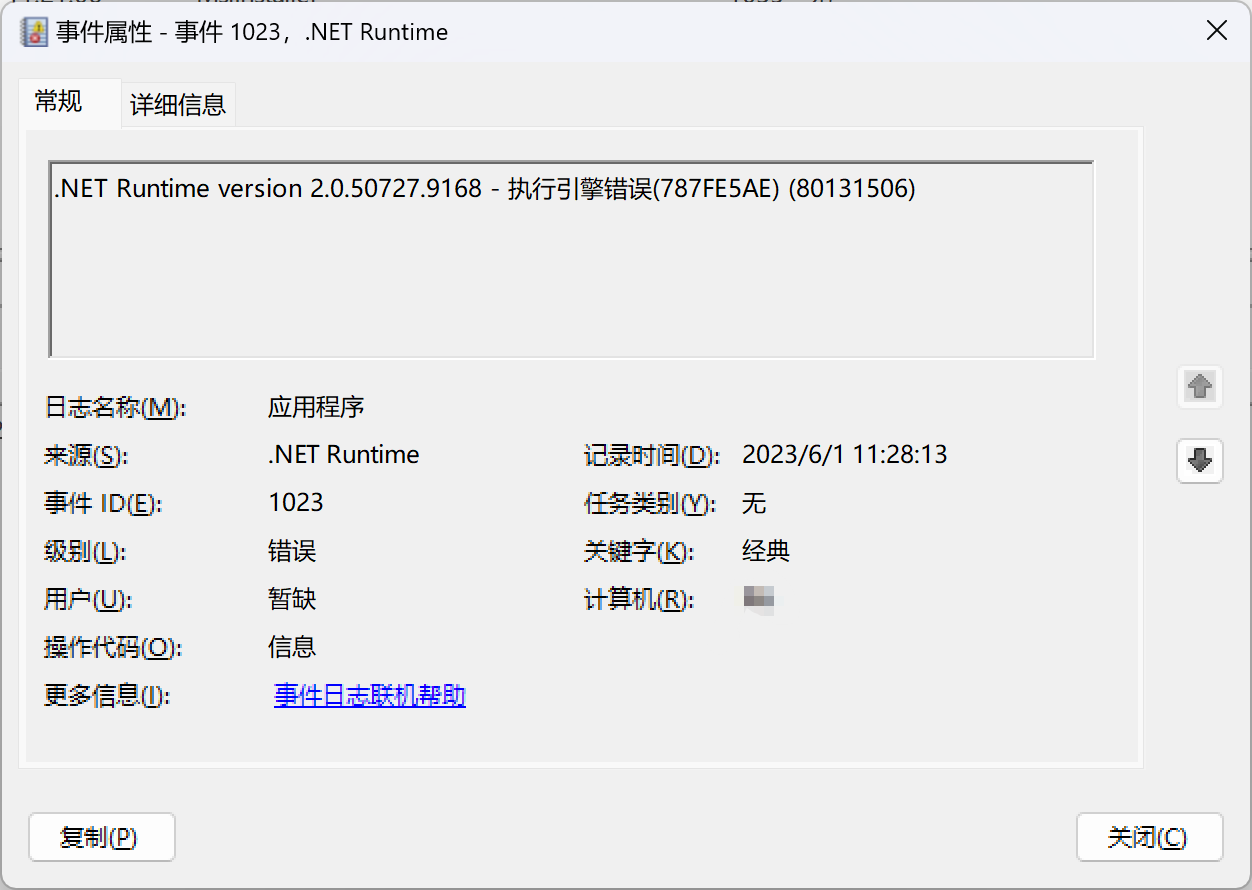Click the 记录时间(D): label
Image resolution: width=1252 pixels, height=890 pixels.
pyautogui.click(x=652, y=456)
